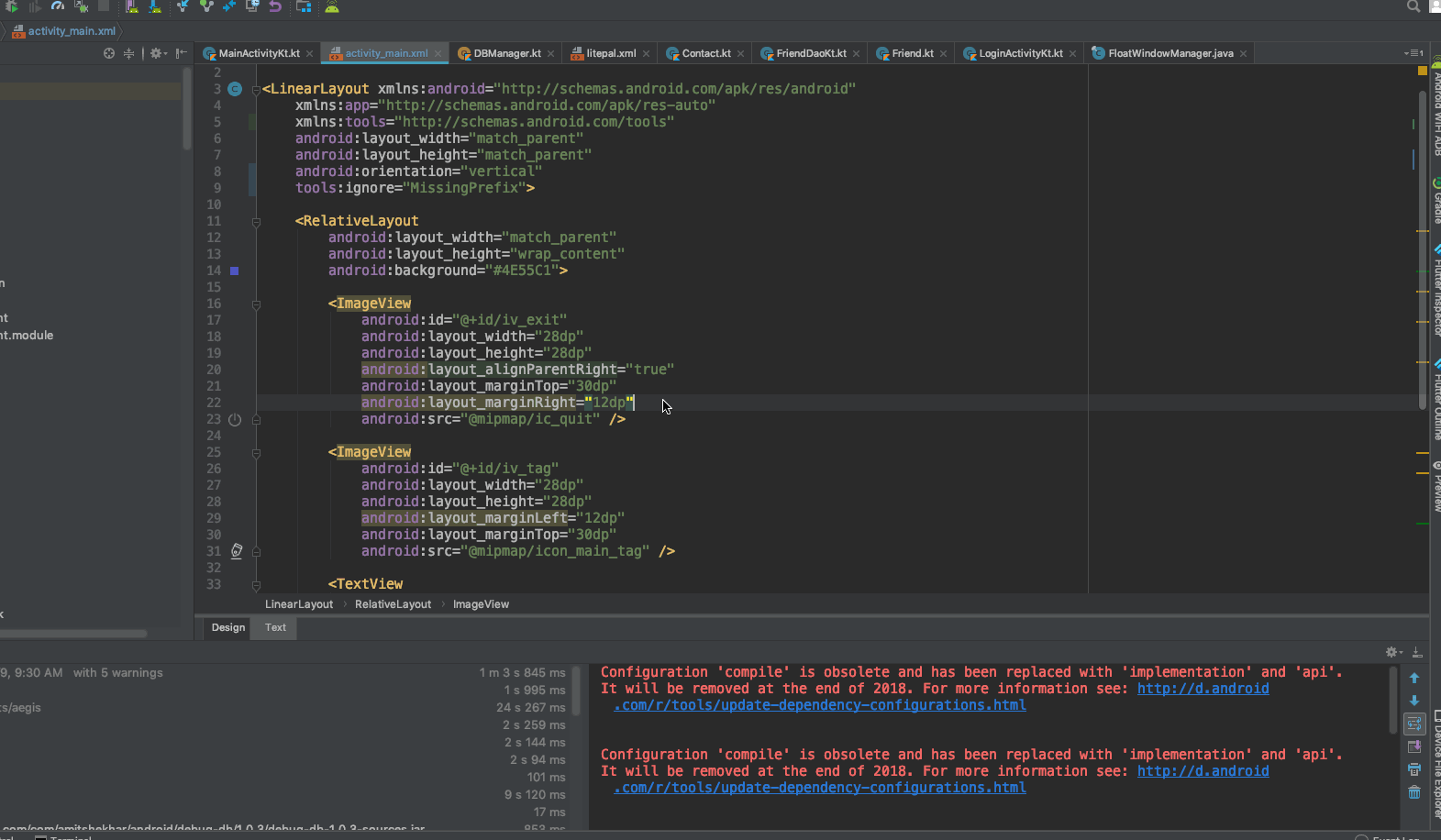Hide the project panel with the hide icon
This screenshot has height=840, width=1441.
point(182,53)
